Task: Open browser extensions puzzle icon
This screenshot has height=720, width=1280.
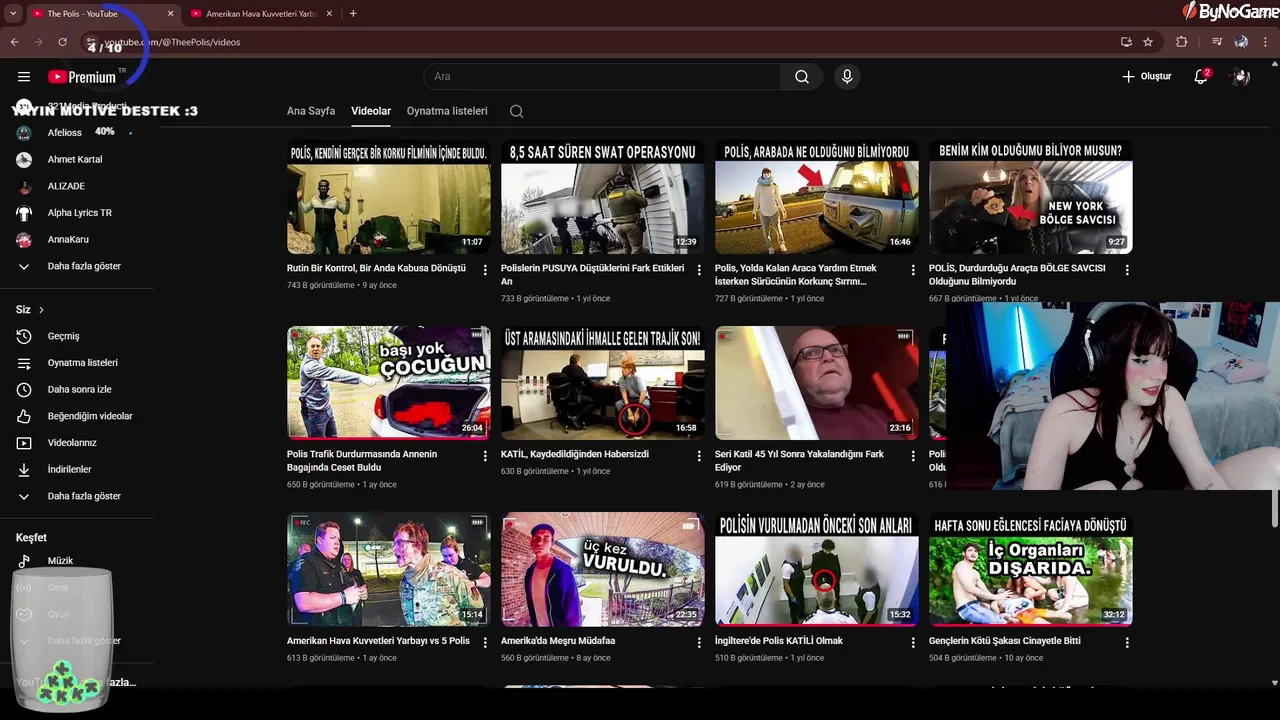Action: pos(1182,42)
